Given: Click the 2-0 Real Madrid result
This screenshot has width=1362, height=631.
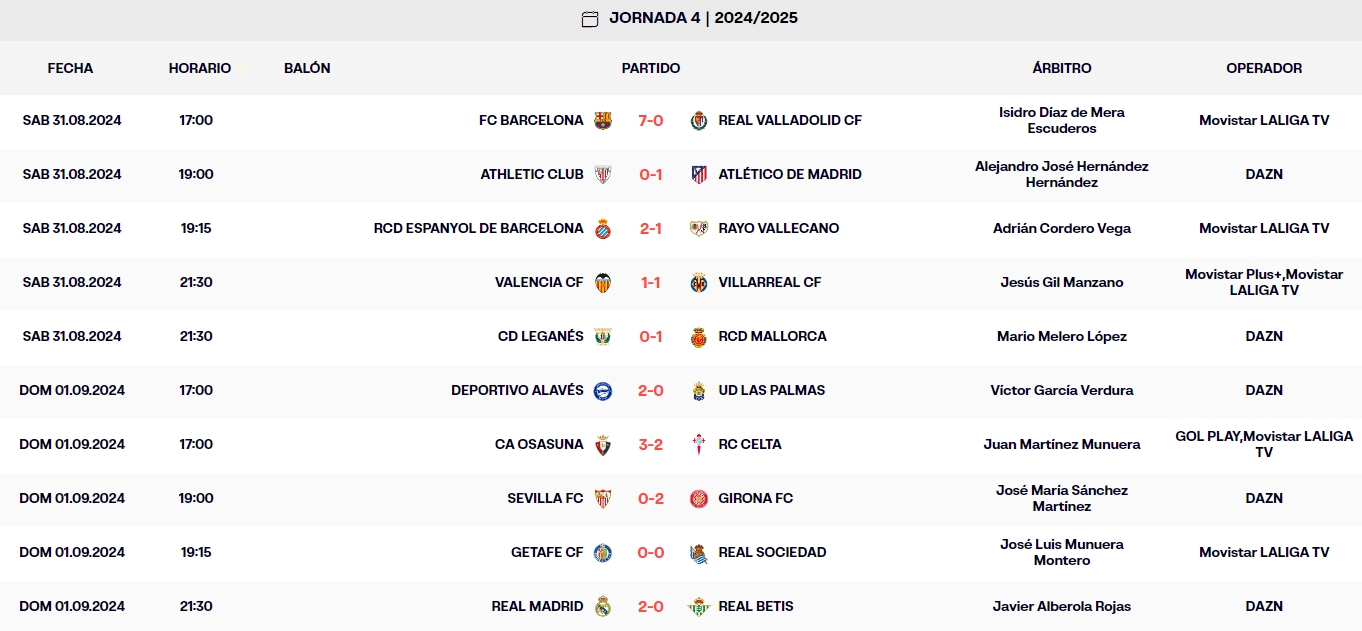Looking at the screenshot, I should tap(650, 606).
